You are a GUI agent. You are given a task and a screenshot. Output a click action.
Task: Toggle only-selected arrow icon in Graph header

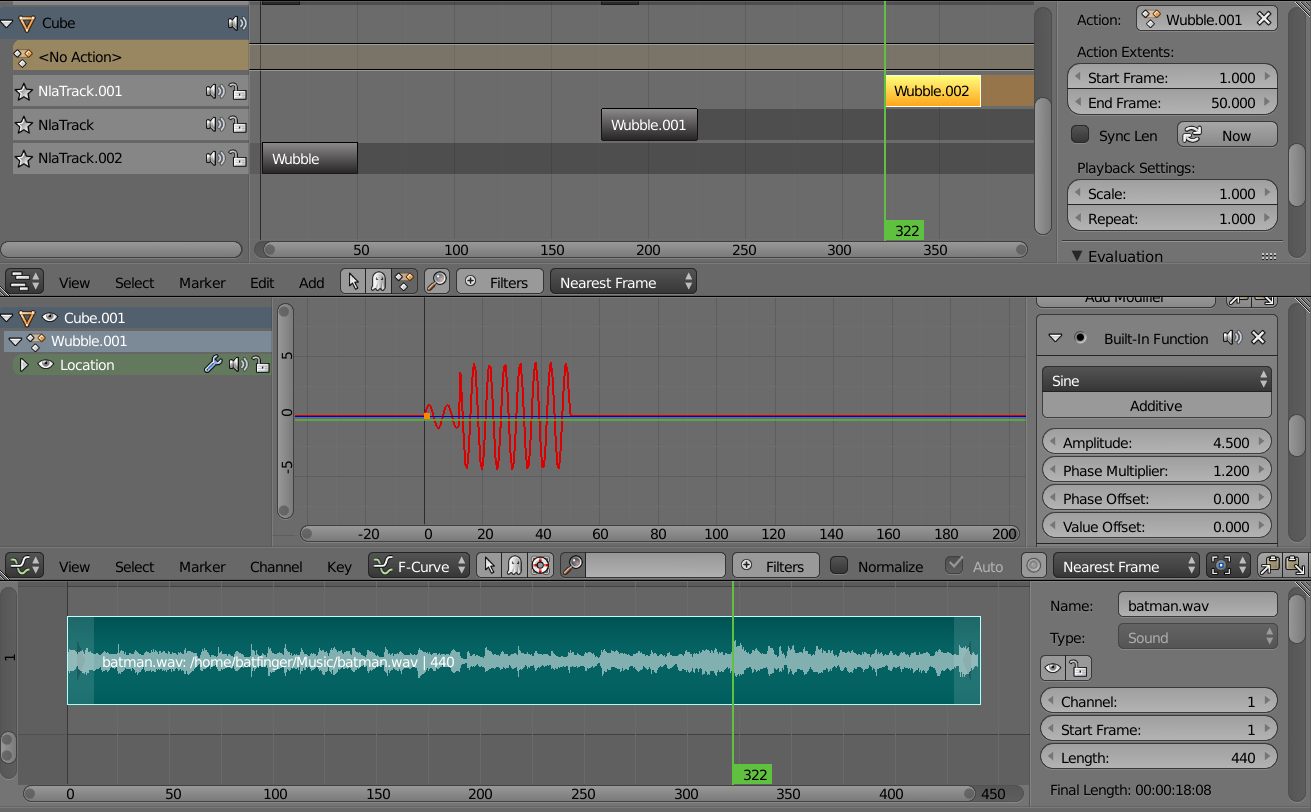(489, 566)
